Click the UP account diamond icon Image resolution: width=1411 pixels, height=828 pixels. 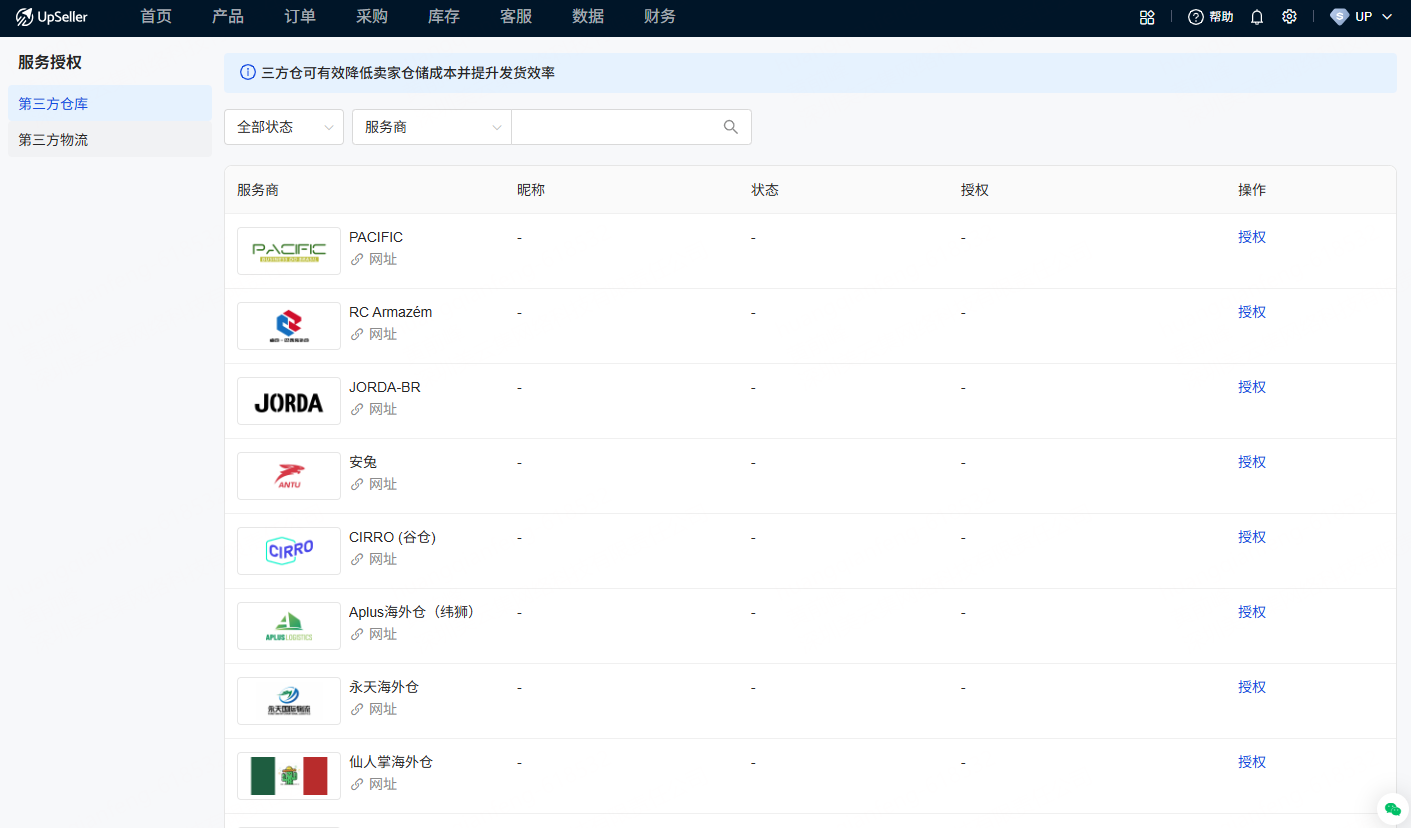click(x=1339, y=17)
